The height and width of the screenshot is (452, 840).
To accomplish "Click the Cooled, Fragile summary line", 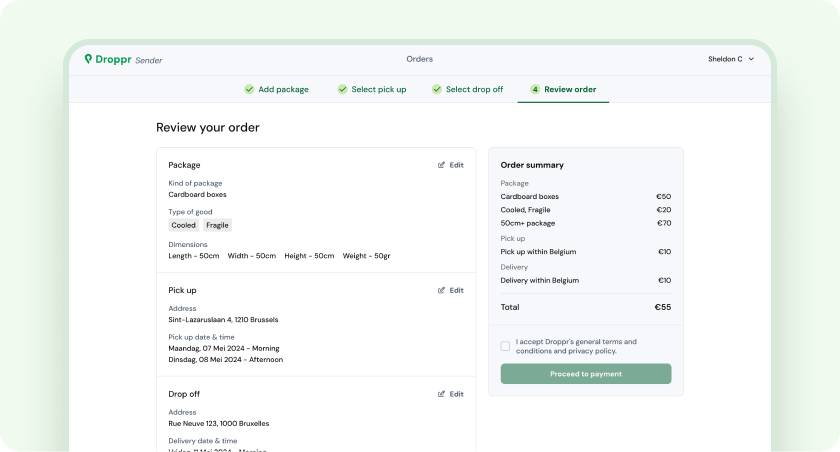I will [586, 210].
